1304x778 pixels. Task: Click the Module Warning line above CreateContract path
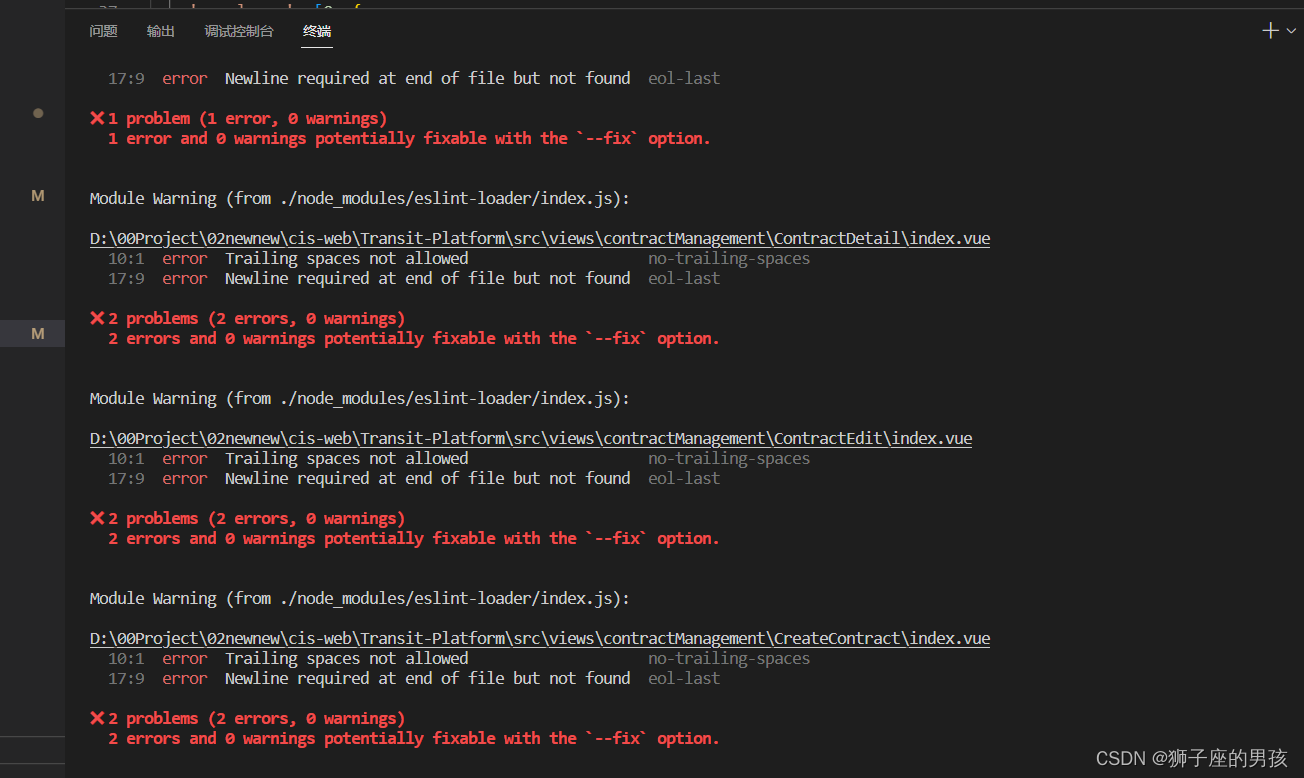[360, 599]
